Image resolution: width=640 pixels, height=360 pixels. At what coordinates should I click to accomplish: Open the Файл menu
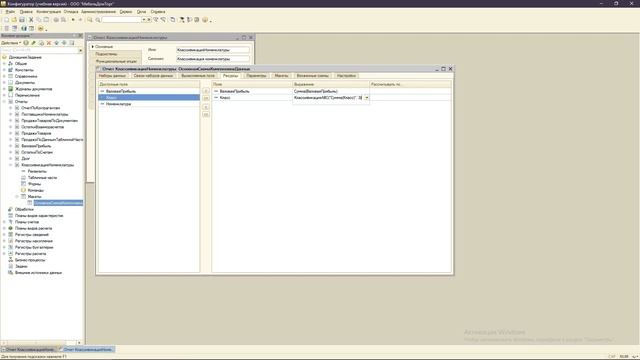(10, 12)
